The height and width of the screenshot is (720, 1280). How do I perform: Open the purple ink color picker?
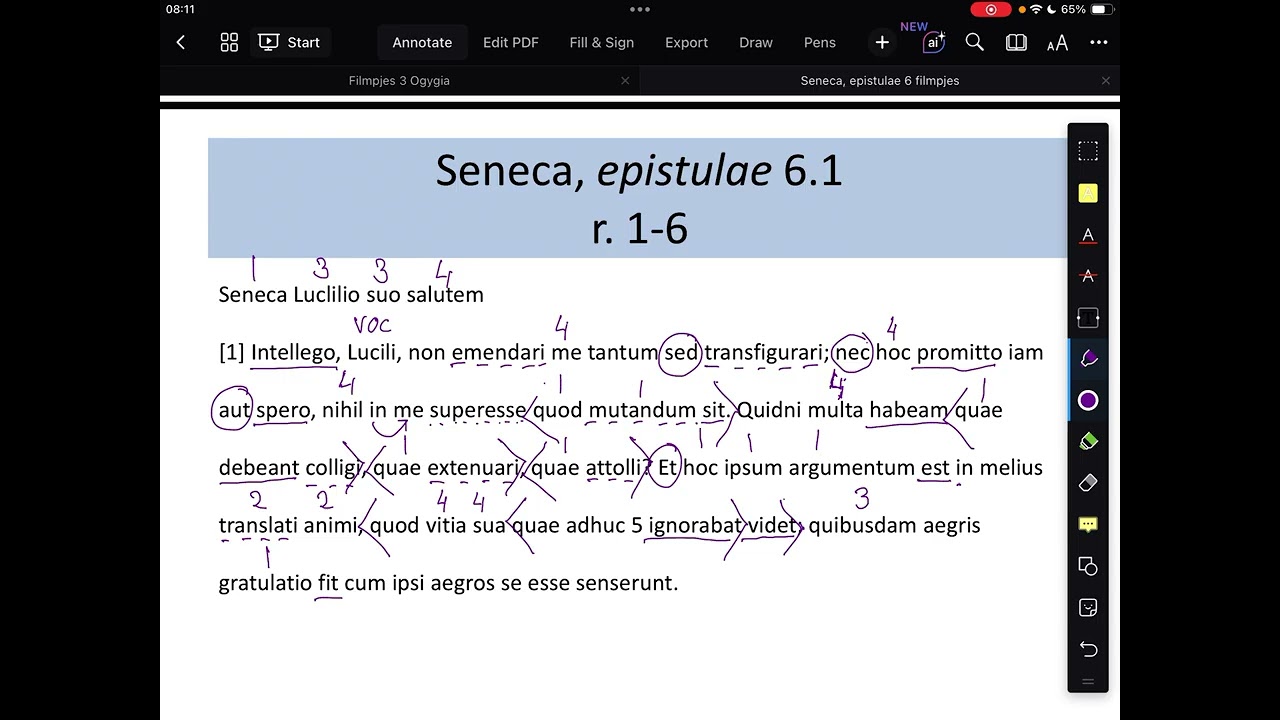click(1088, 401)
